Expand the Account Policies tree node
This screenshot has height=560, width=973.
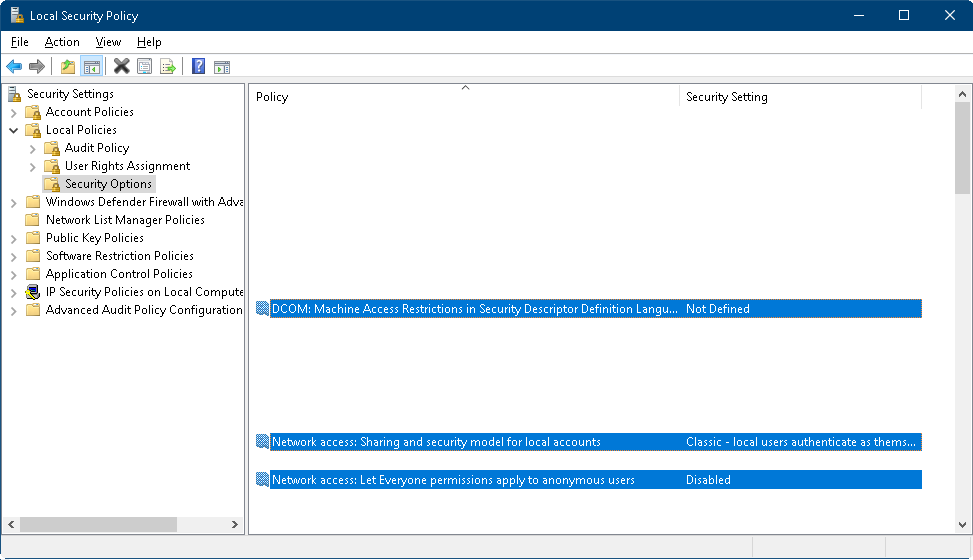tap(14, 112)
